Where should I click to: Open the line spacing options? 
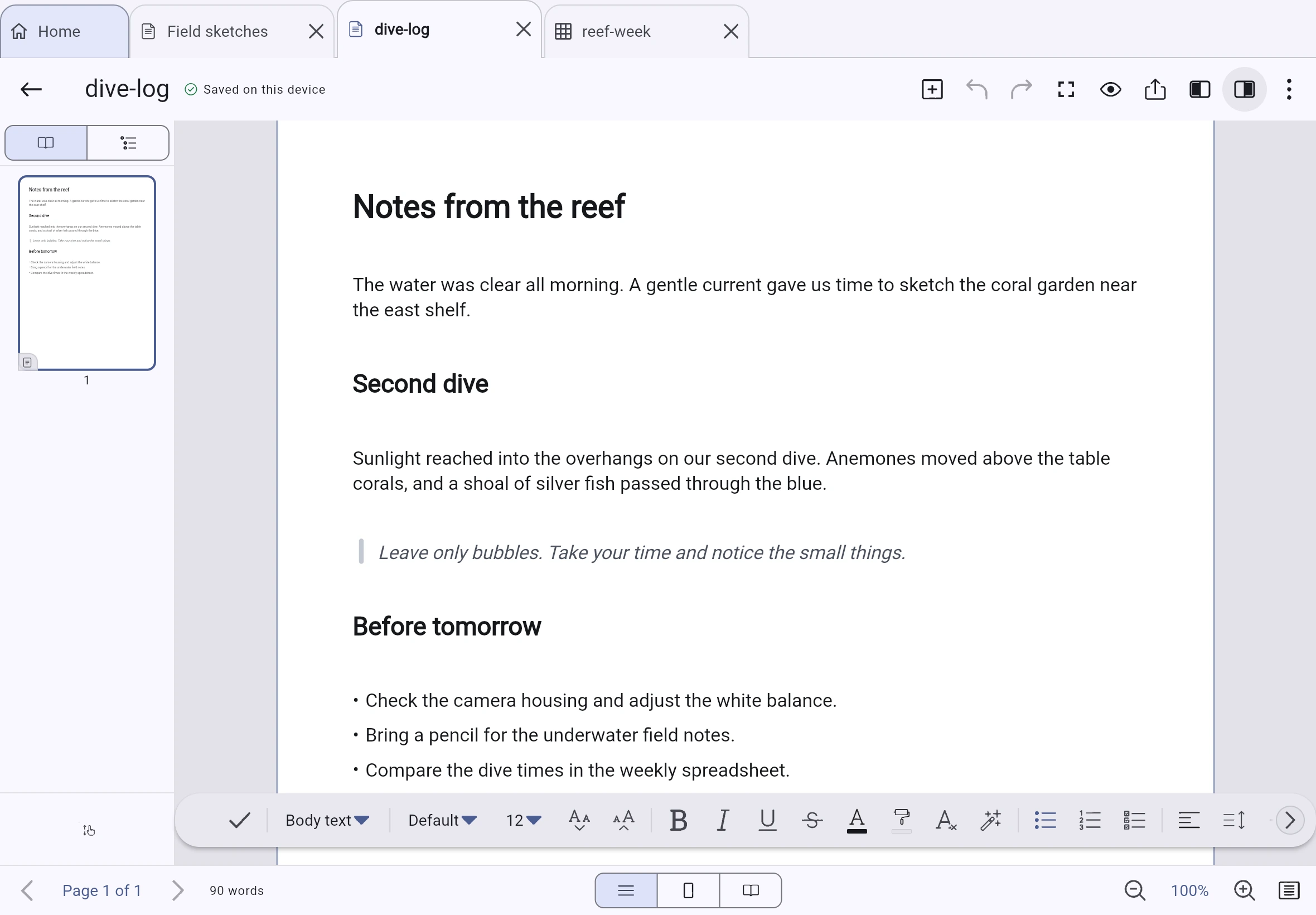click(x=1234, y=820)
